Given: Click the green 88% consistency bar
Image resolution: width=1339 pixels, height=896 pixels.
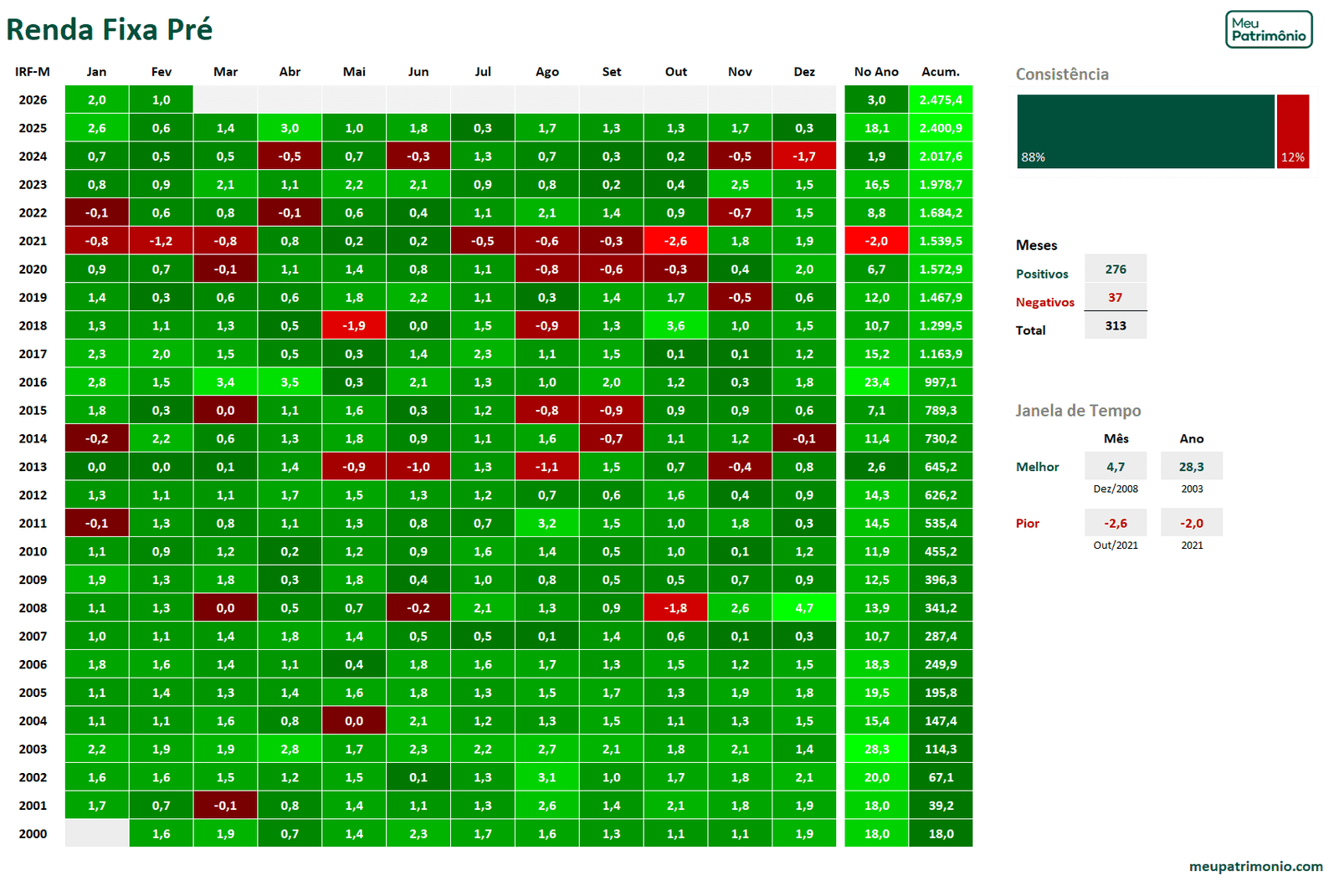Looking at the screenshot, I should 1145,131.
